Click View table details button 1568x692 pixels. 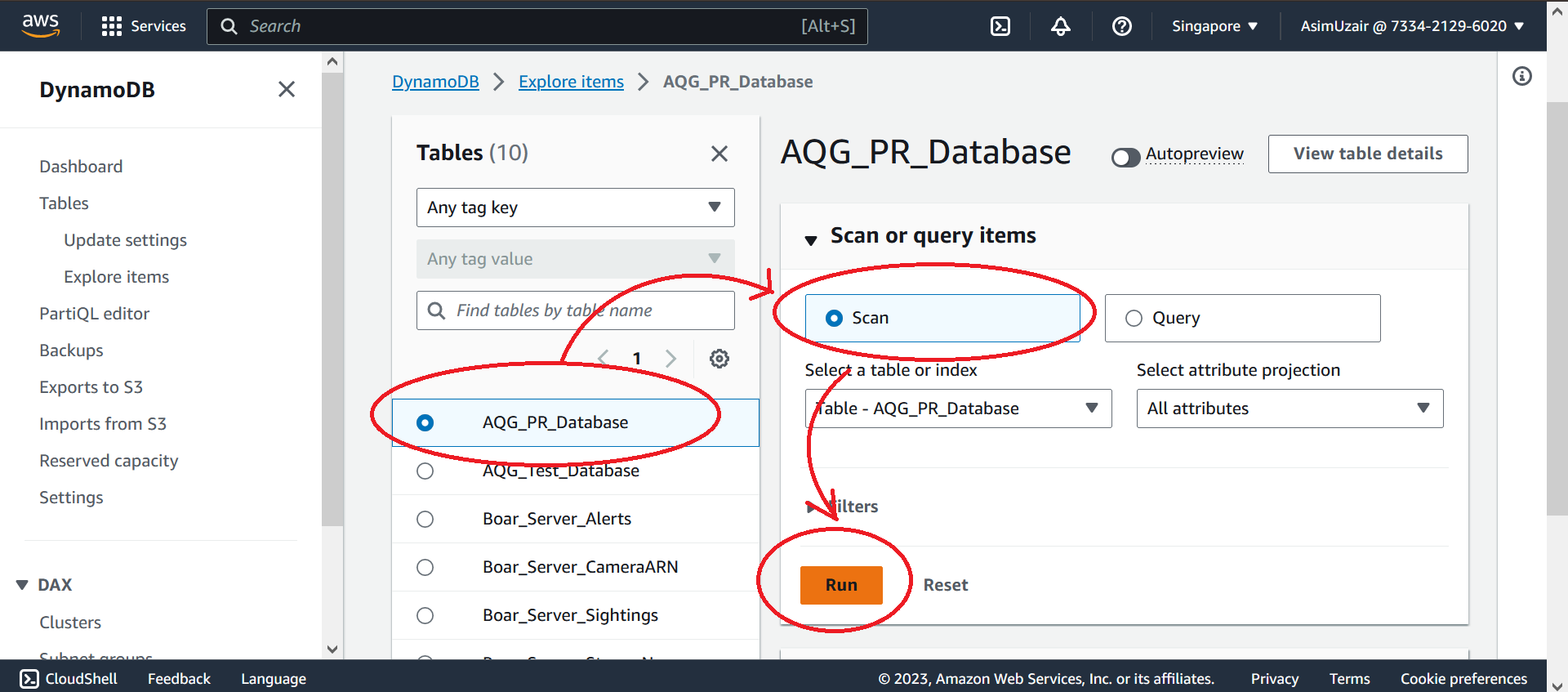[x=1368, y=154]
